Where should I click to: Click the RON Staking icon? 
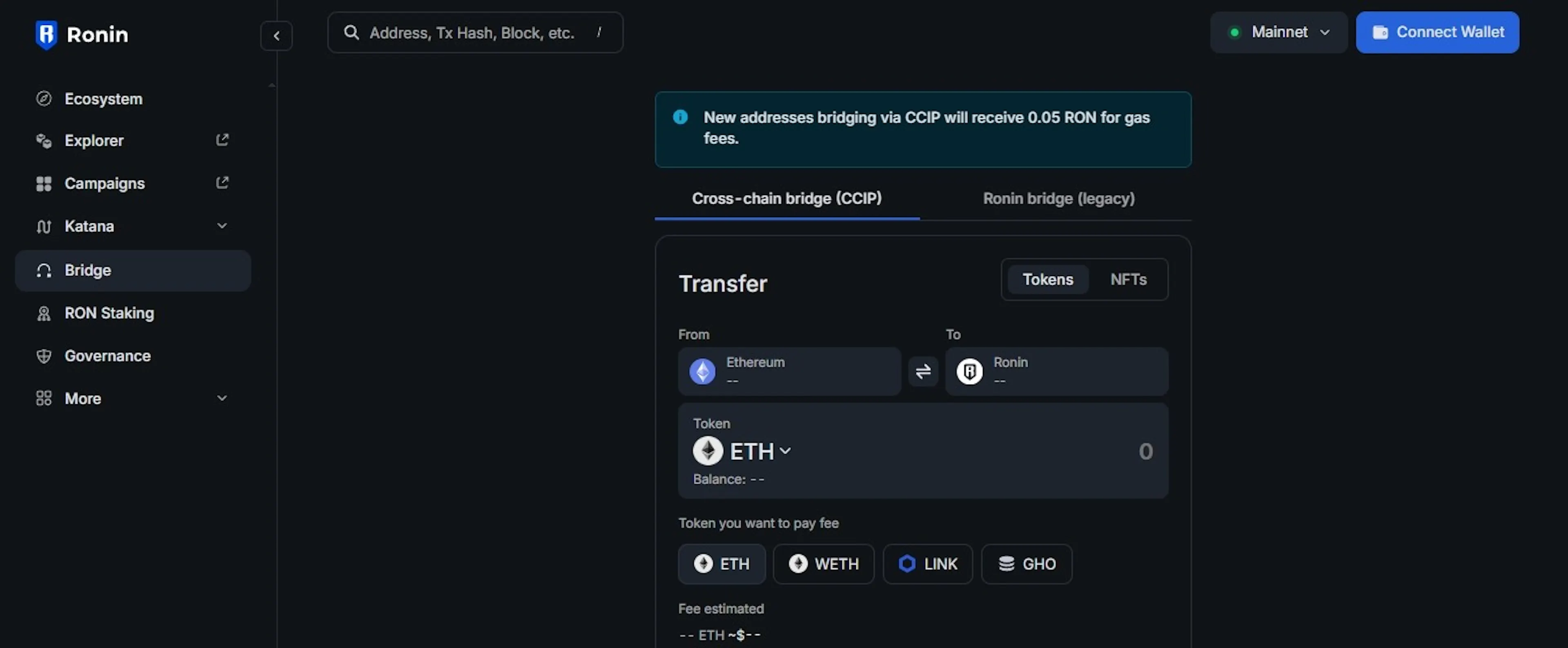44,313
